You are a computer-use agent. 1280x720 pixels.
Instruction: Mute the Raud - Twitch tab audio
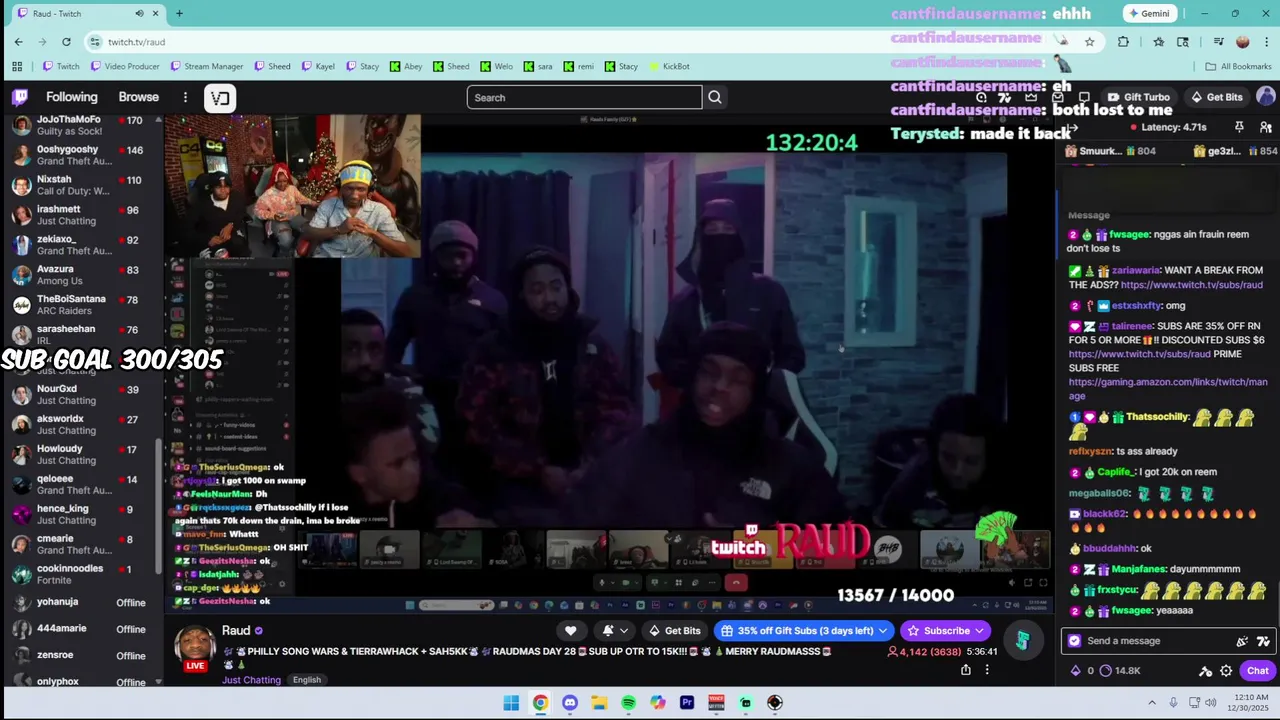click(x=139, y=13)
